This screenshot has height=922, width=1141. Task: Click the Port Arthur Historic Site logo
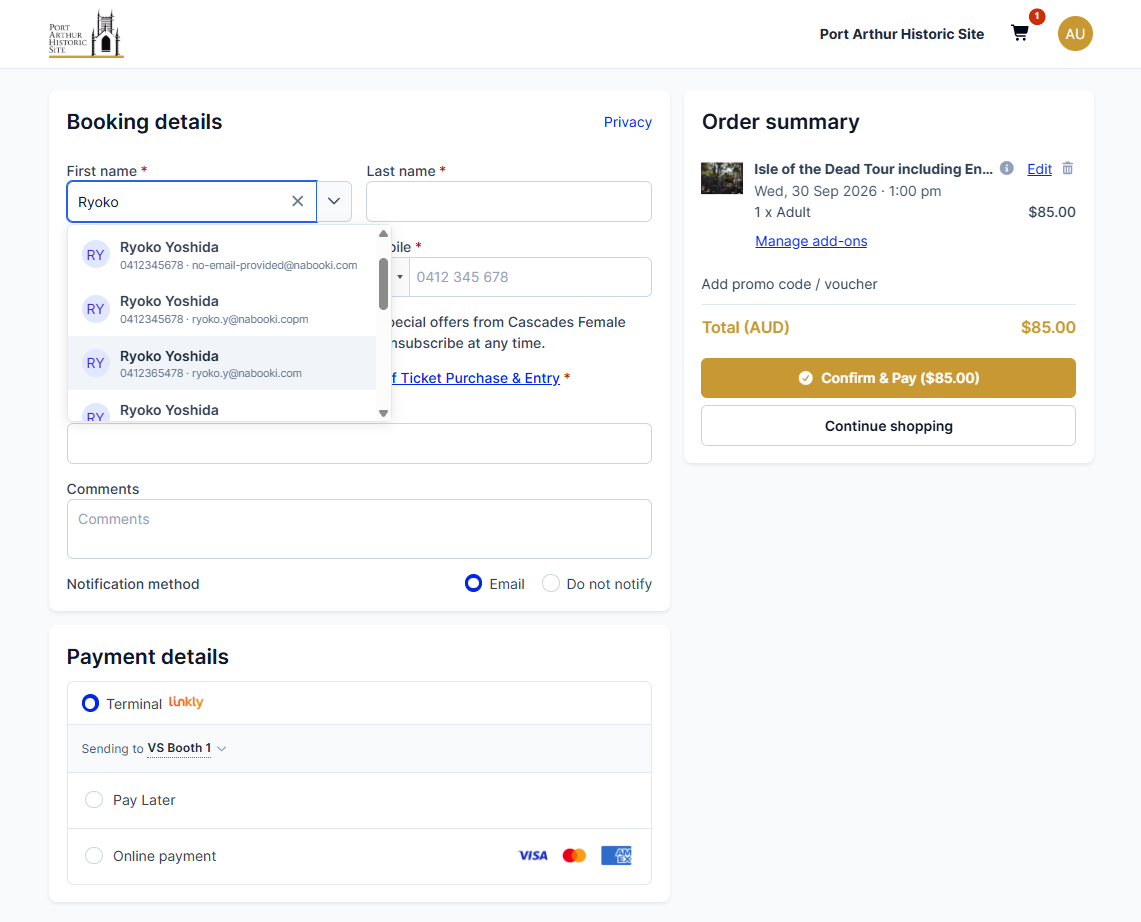click(86, 33)
